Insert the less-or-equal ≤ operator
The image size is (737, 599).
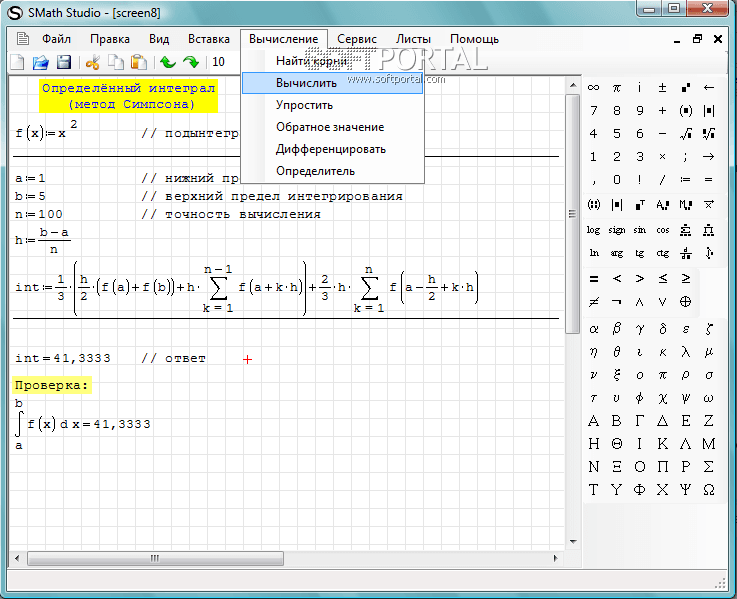(663, 279)
